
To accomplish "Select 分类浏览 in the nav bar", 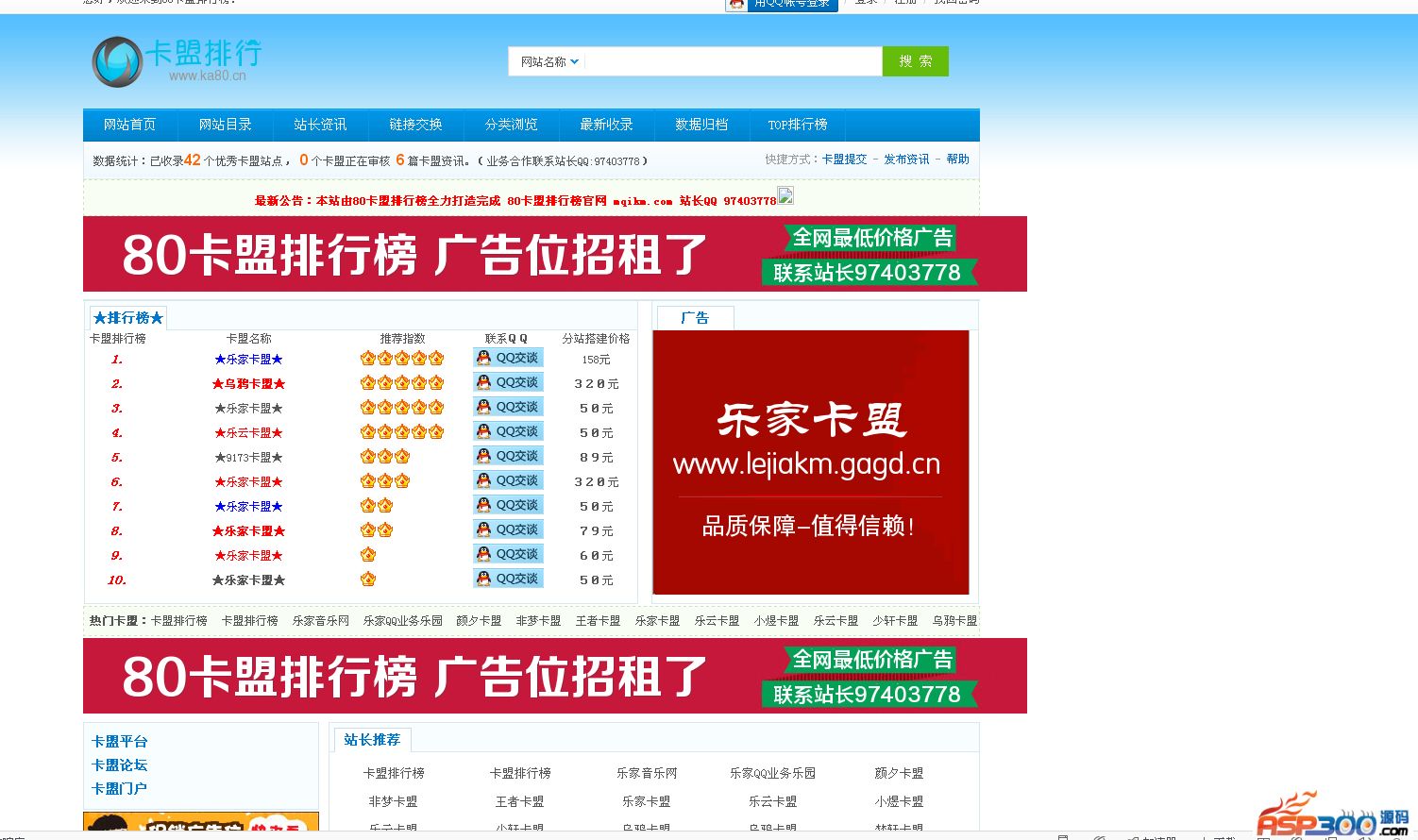I will click(511, 125).
